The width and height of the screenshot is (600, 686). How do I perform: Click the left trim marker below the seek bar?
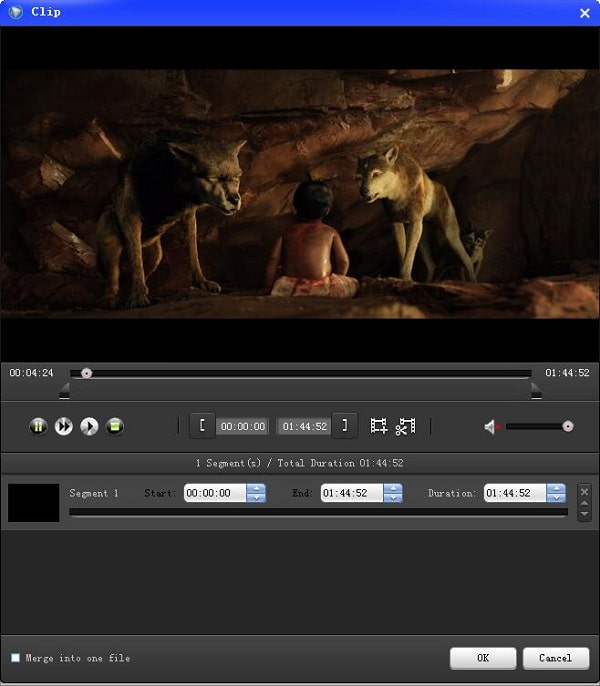pyautogui.click(x=64, y=391)
